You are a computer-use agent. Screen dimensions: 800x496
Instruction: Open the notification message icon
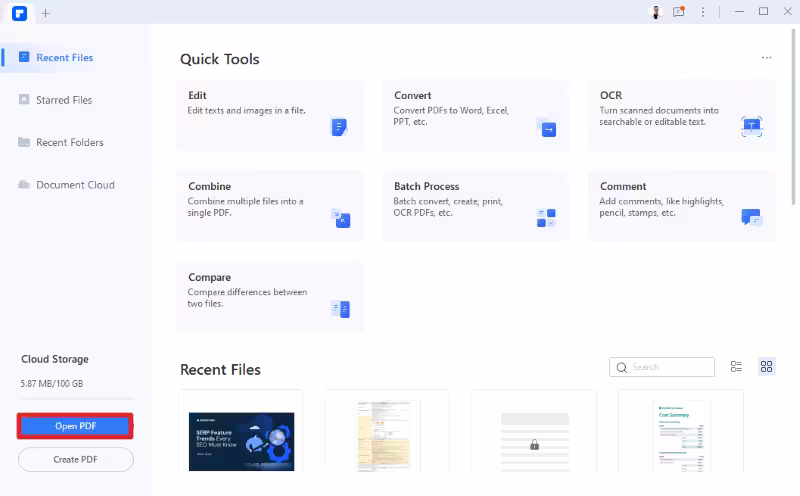[x=679, y=12]
